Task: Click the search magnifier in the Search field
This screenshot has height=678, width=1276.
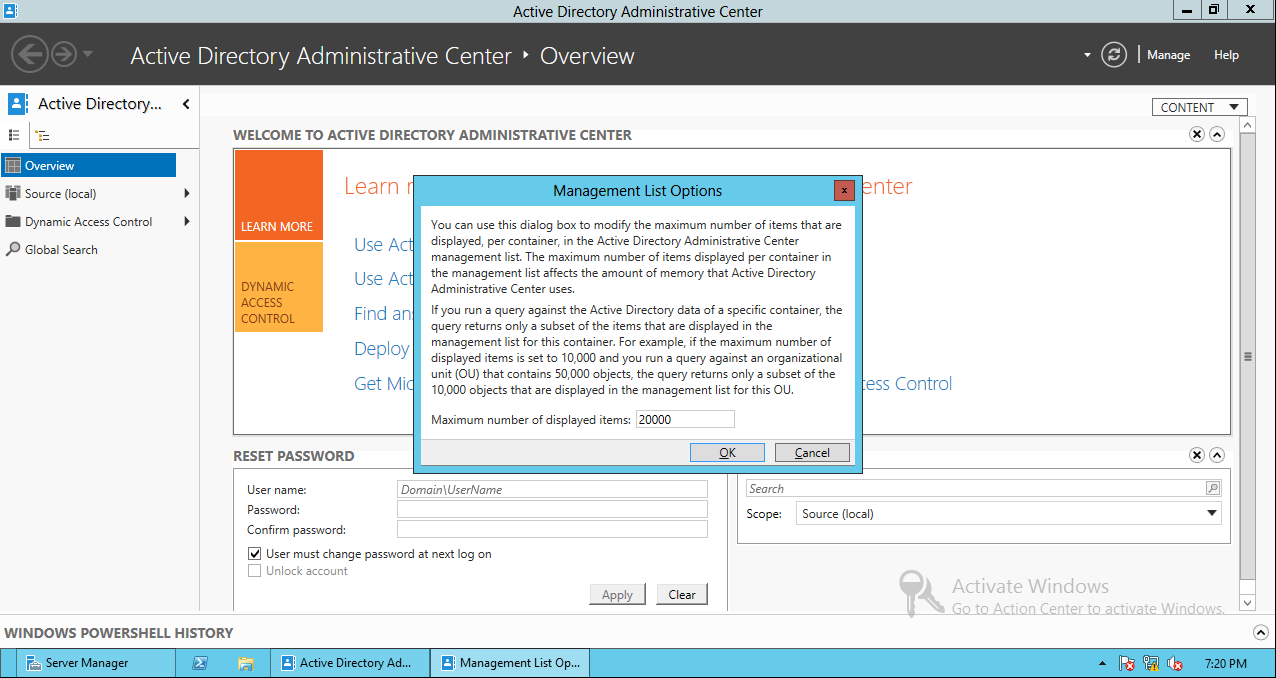Action: click(1211, 488)
